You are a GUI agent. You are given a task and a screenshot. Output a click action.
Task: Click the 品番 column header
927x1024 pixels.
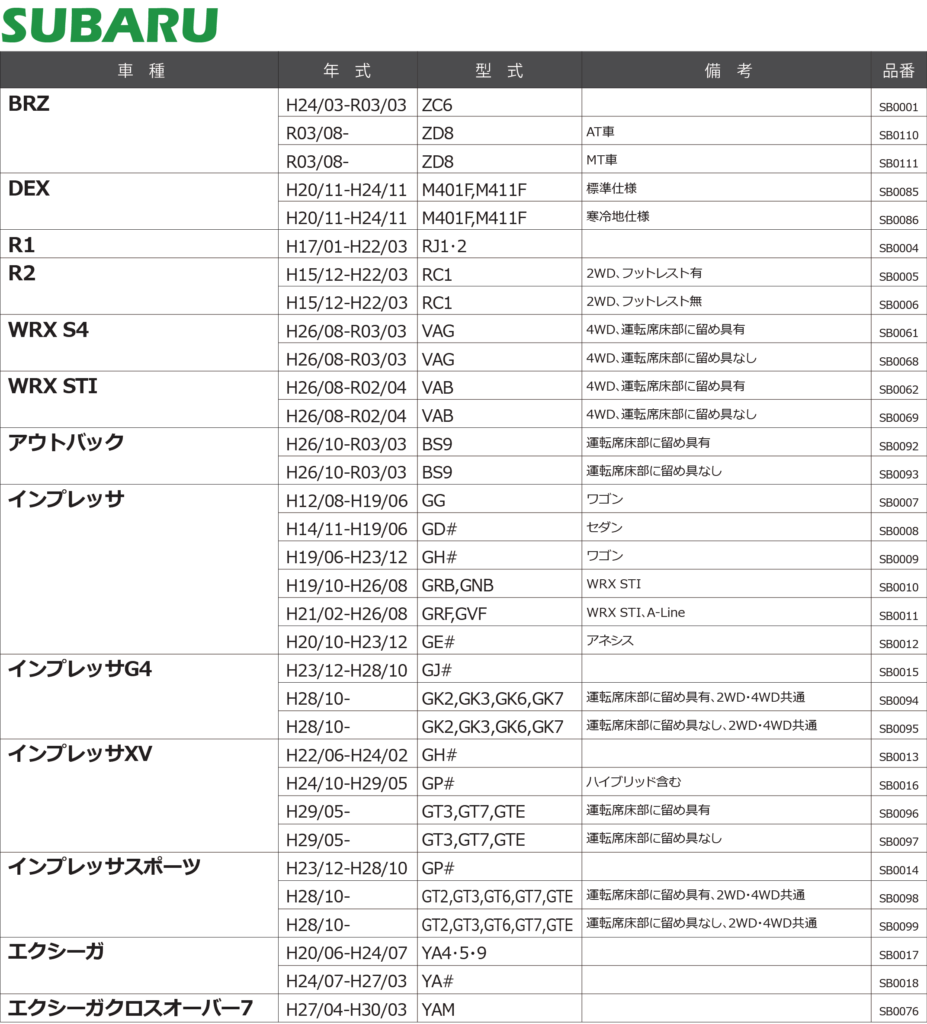coord(898,71)
